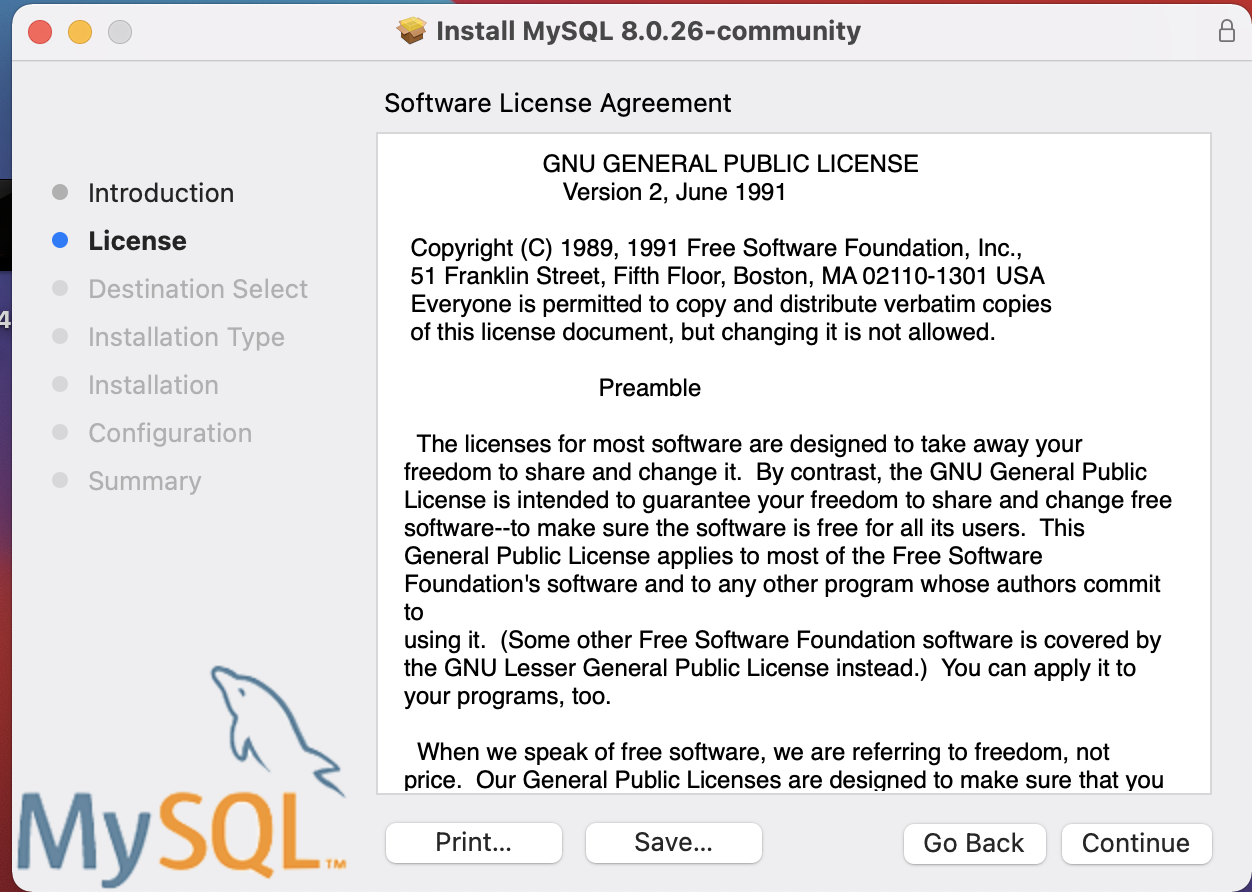Click the red close window button
The height and width of the screenshot is (892, 1252).
coord(40,32)
